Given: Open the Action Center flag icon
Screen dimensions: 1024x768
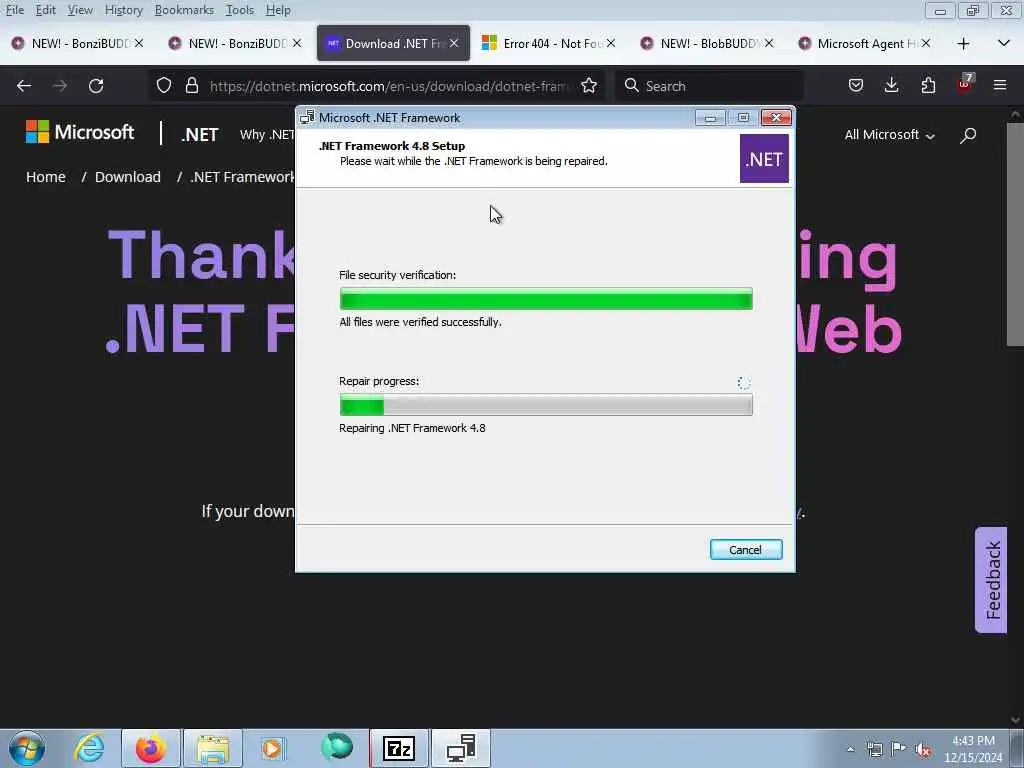Looking at the screenshot, I should (x=899, y=749).
